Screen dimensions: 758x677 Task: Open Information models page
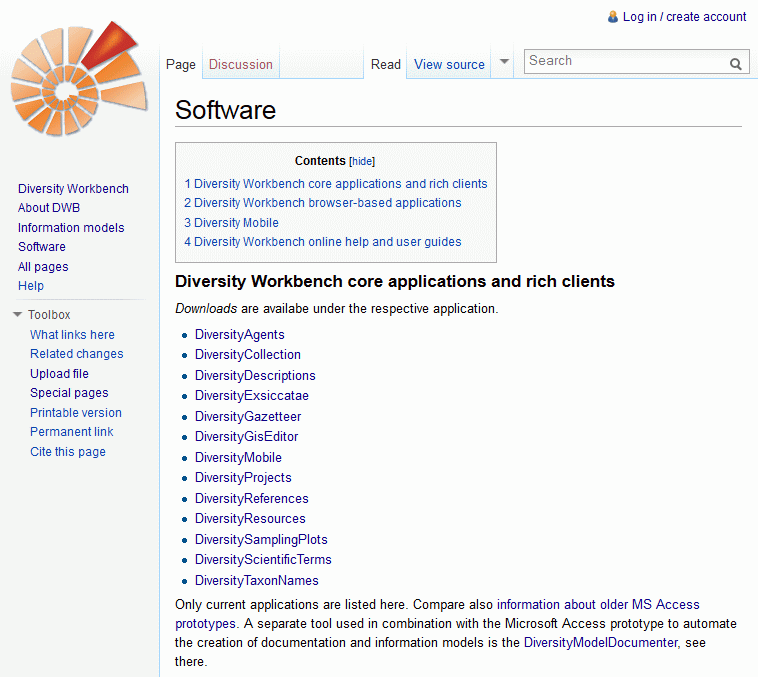coord(71,228)
